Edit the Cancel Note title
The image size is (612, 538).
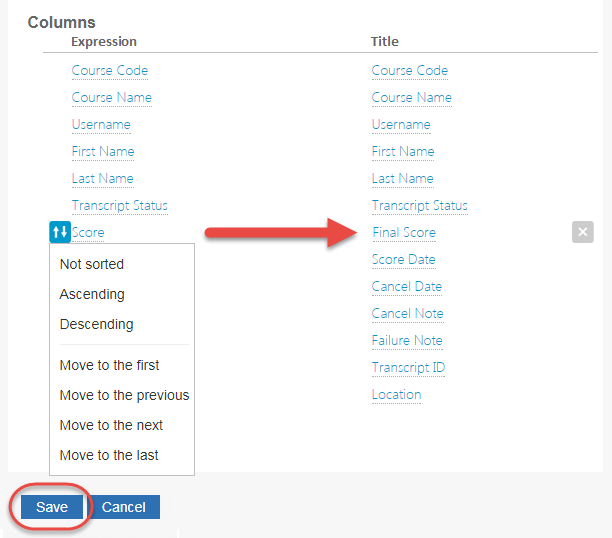point(408,314)
